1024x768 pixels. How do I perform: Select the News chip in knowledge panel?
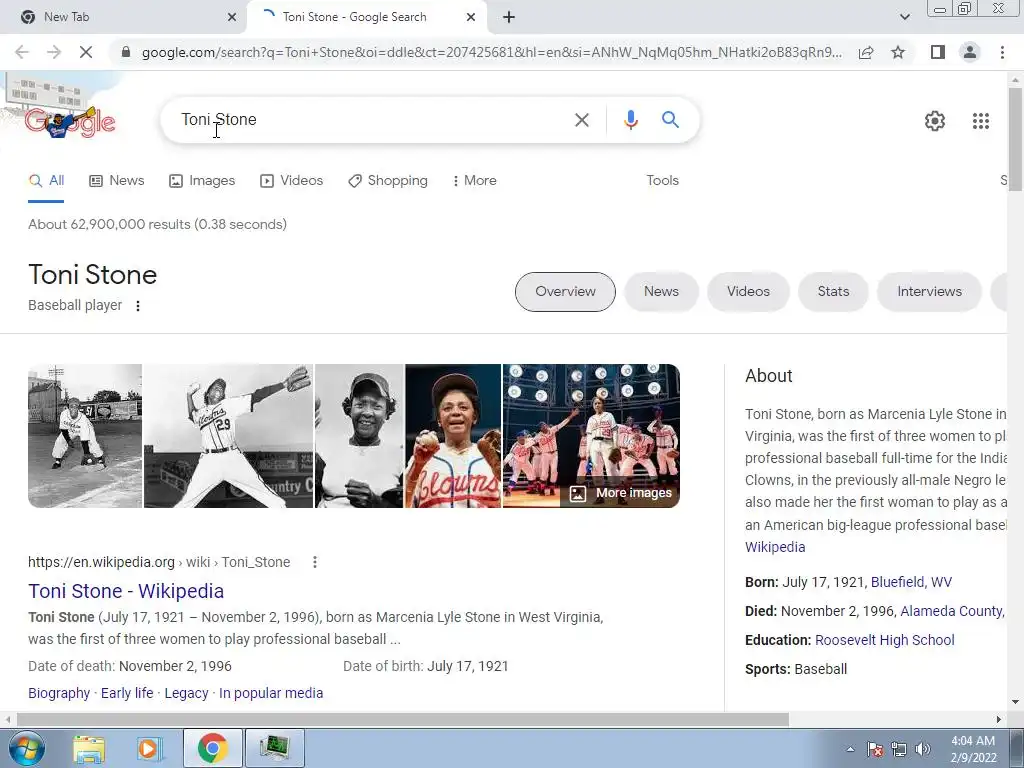tap(661, 292)
